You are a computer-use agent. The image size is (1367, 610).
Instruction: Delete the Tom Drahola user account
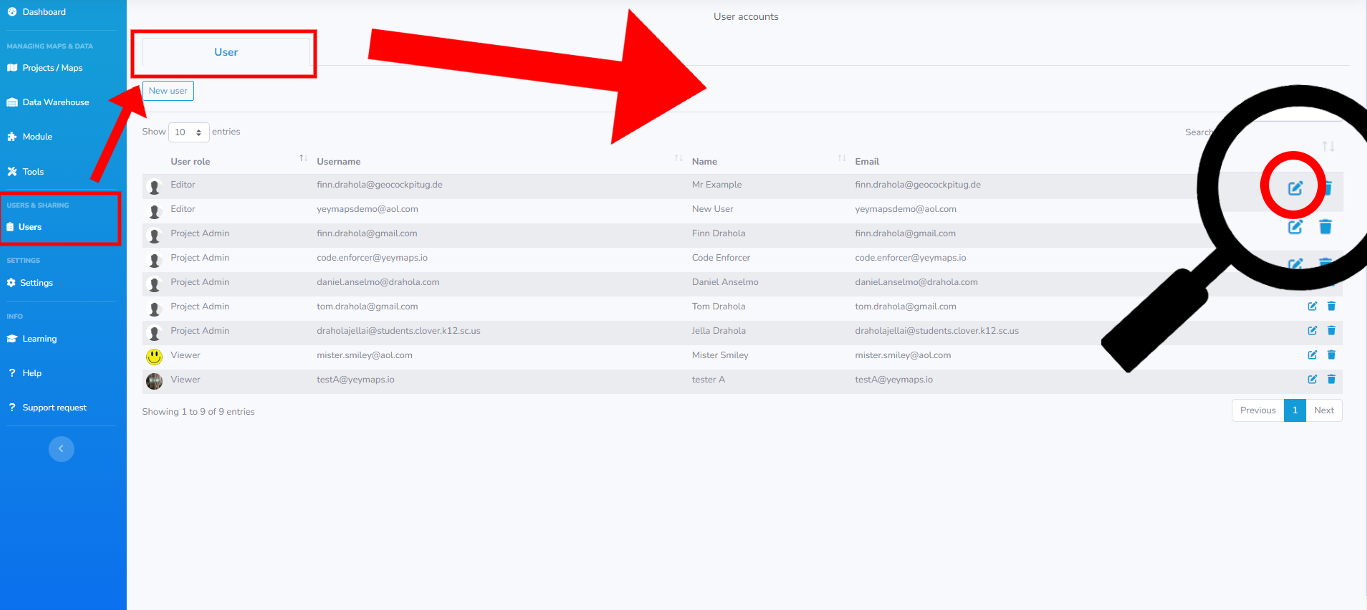[x=1331, y=307]
